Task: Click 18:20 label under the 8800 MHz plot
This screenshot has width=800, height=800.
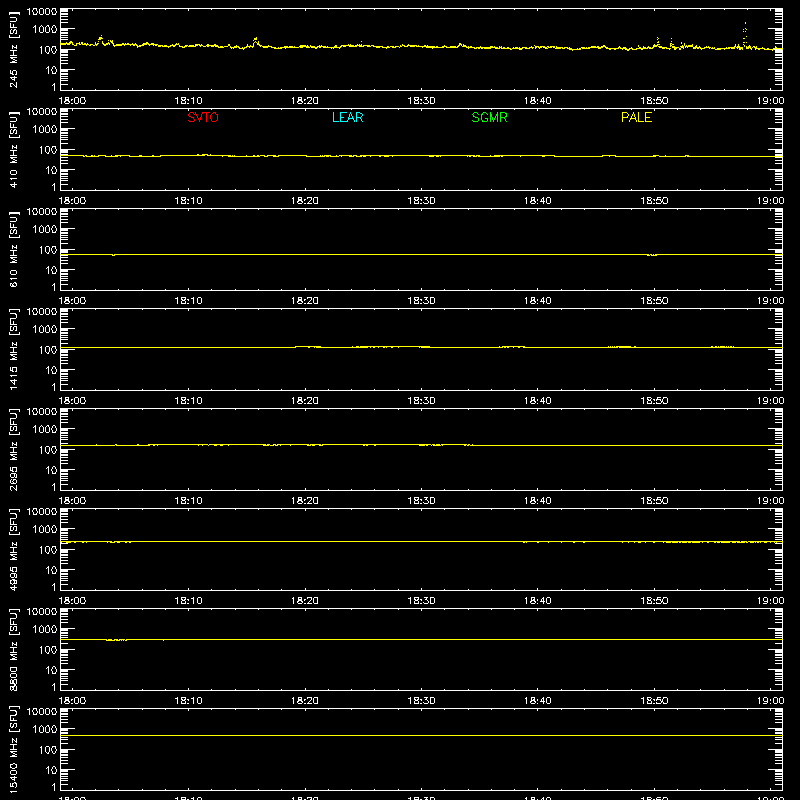Action: (305, 701)
